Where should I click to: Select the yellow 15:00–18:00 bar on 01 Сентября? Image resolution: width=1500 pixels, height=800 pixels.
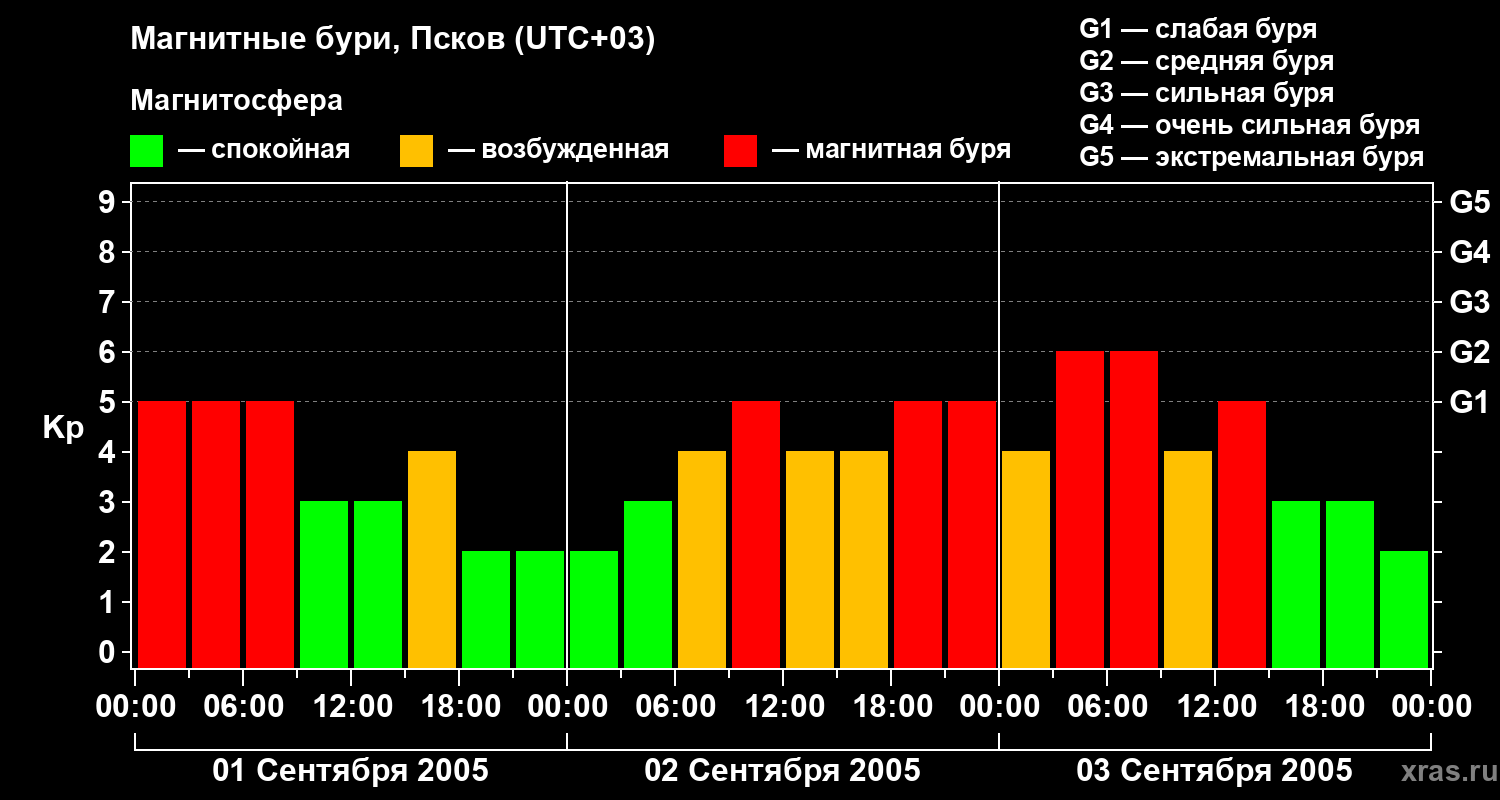point(432,559)
